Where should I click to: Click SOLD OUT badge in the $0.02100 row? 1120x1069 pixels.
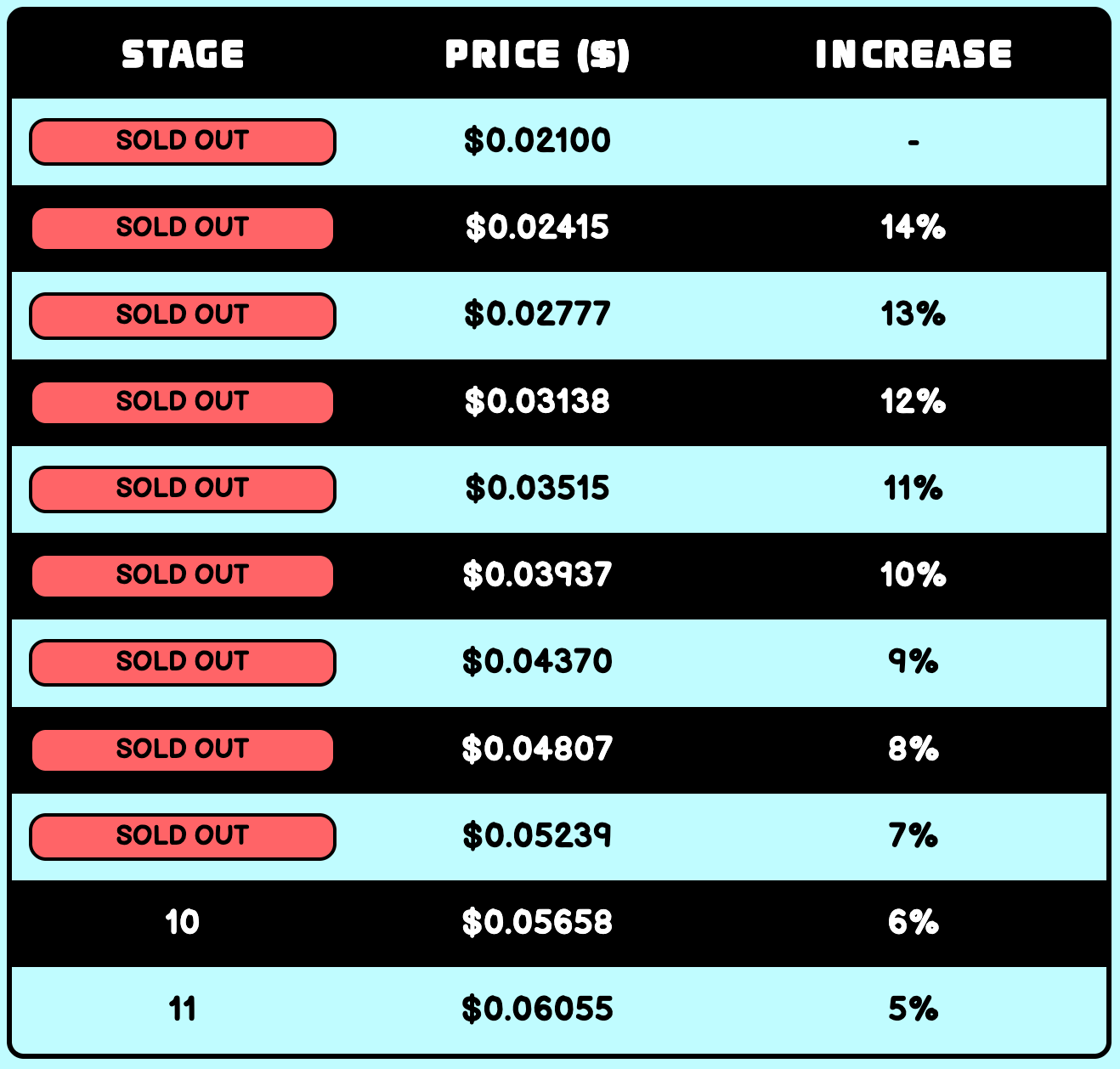[183, 142]
